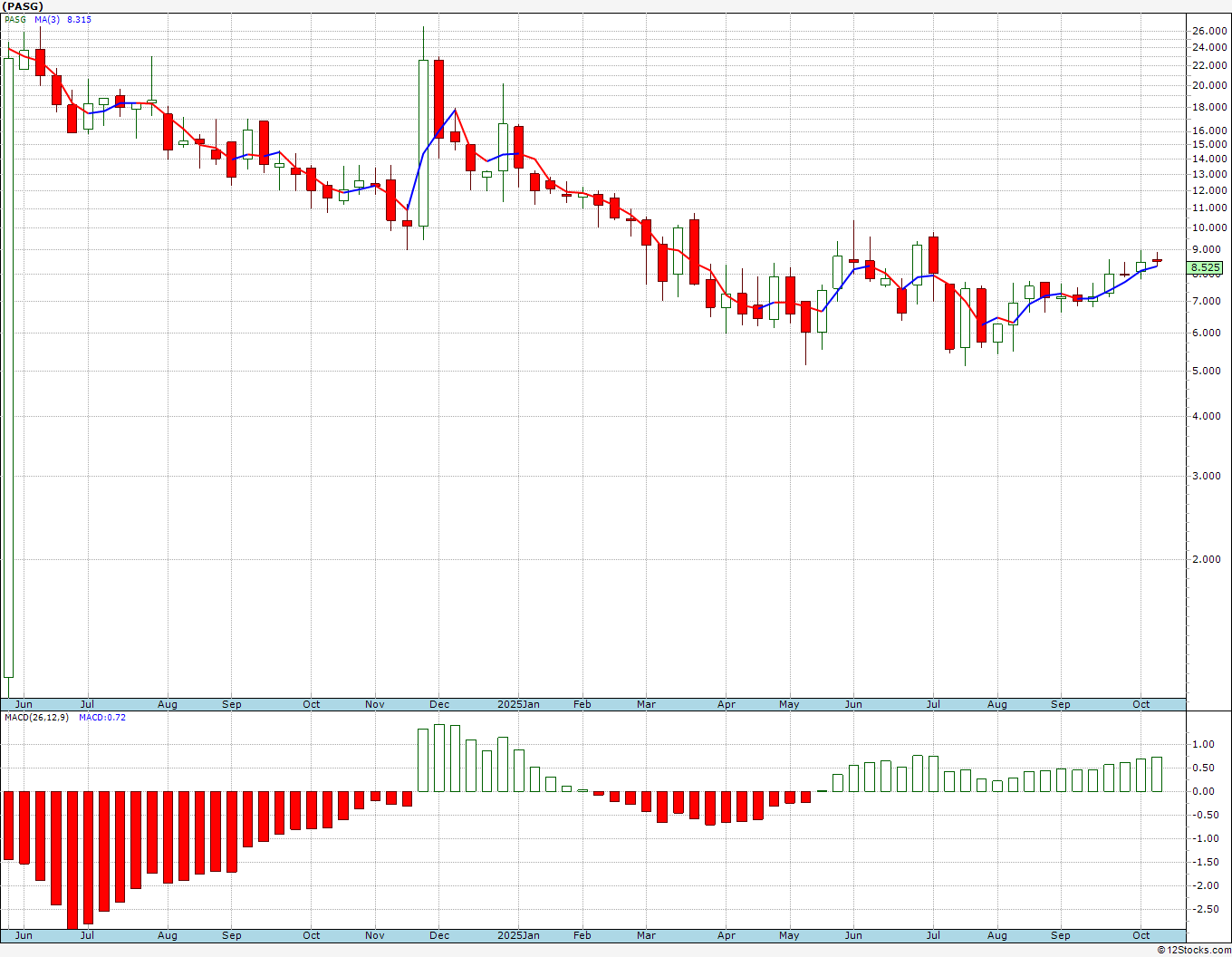Click the Oct label at MACD panel end
Image resolution: width=1232 pixels, height=957 pixels.
coord(1141,935)
